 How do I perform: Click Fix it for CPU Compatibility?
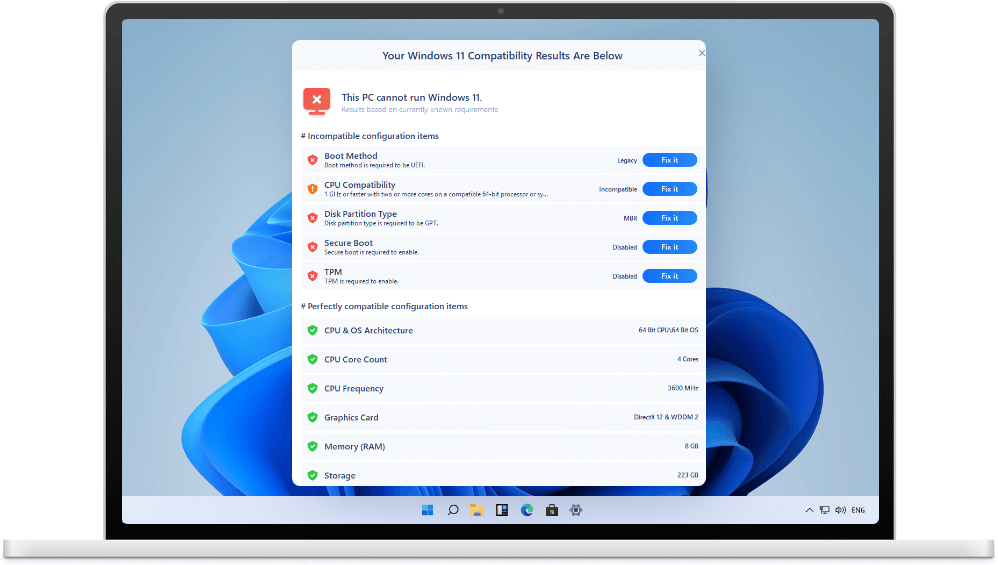coord(669,189)
